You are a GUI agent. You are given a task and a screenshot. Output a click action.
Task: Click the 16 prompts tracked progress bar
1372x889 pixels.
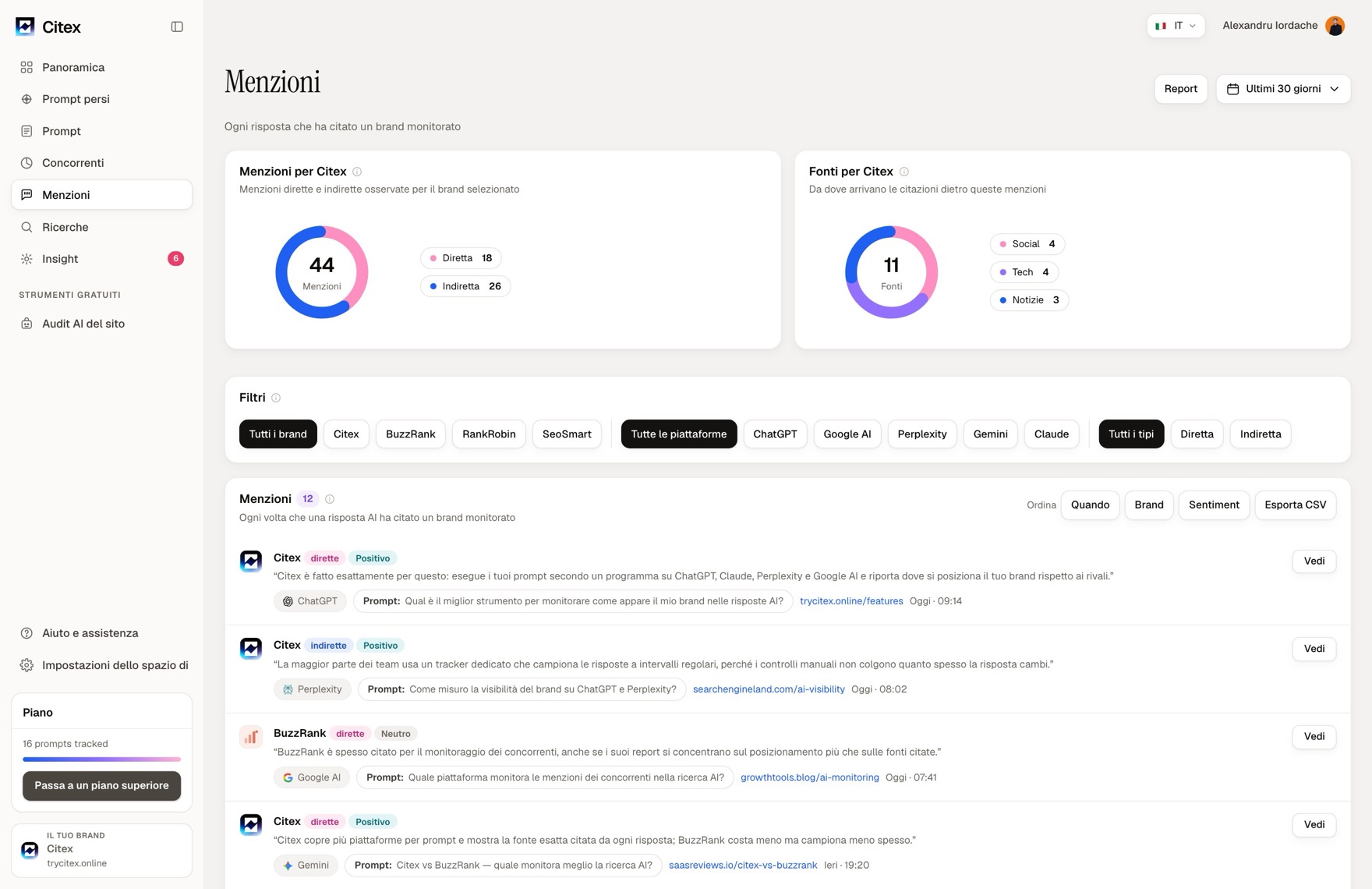pos(101,760)
